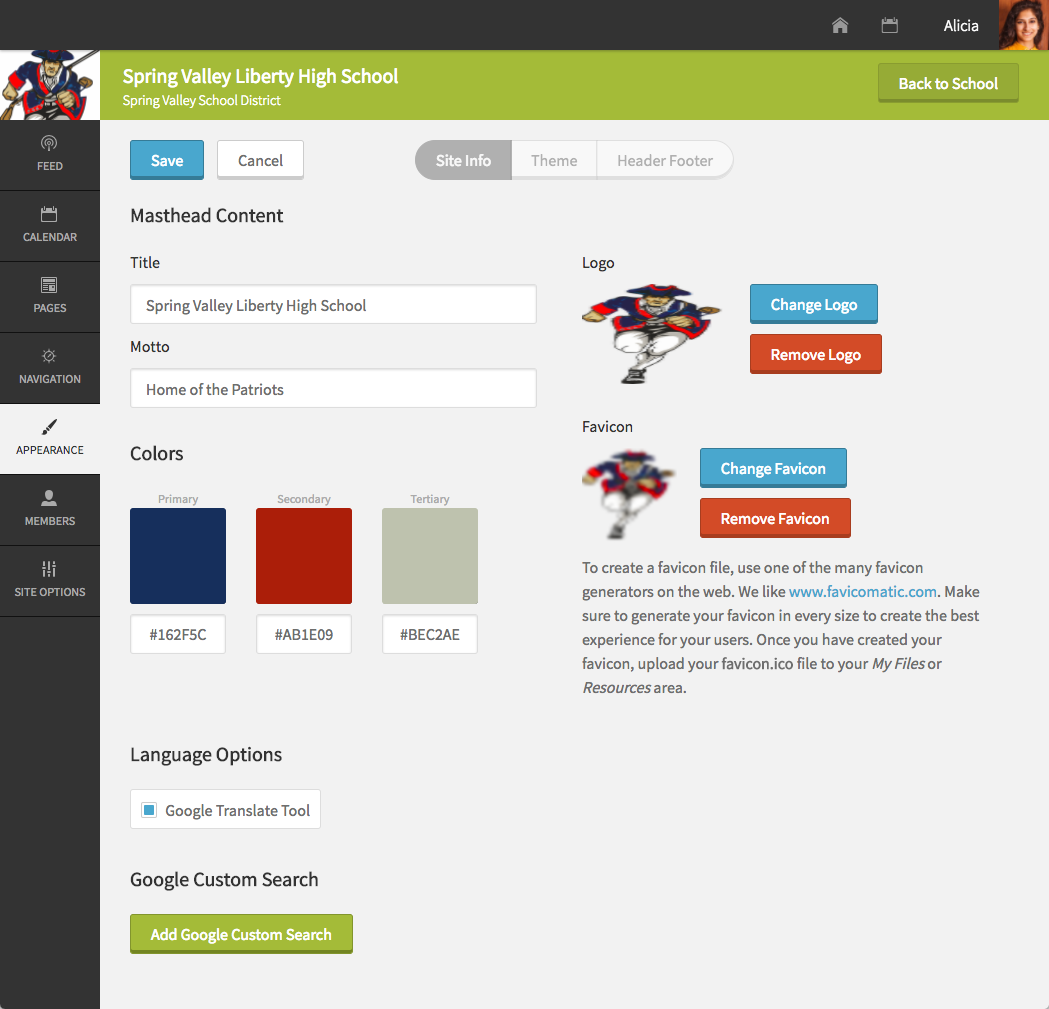Pick the Tertiary gray color swatch
1049x1009 pixels.
click(430, 556)
